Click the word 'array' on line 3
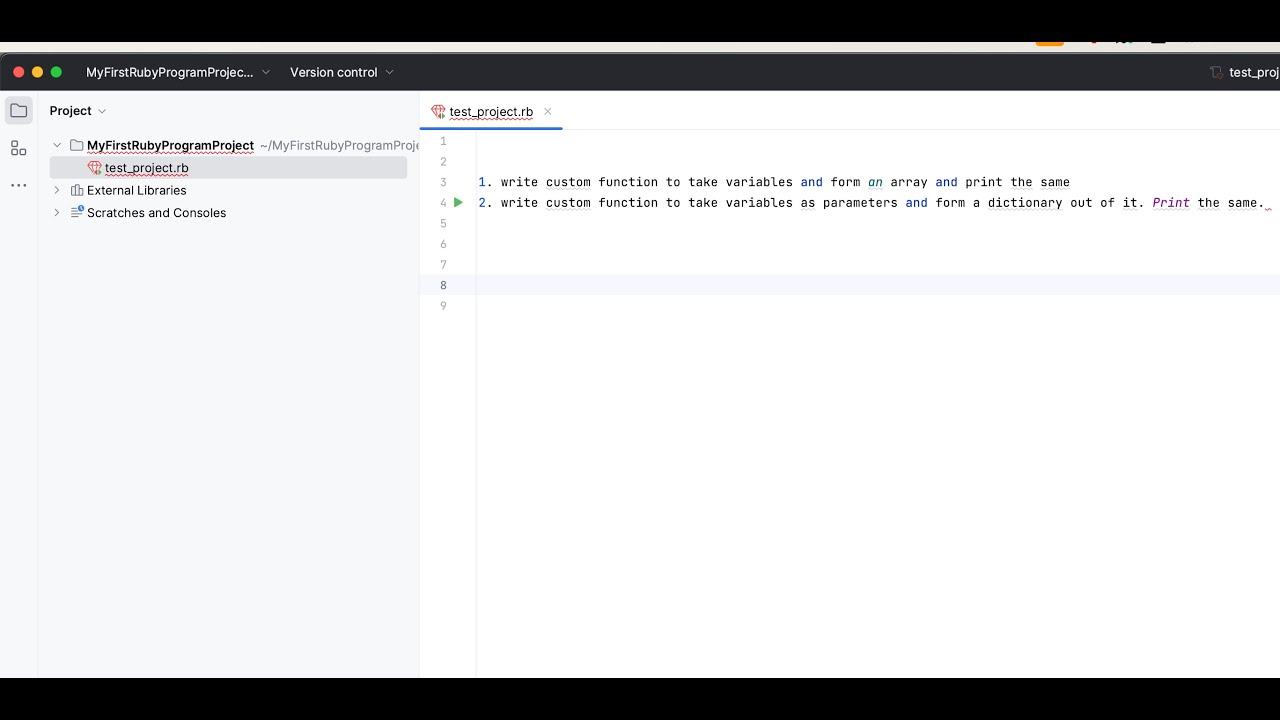 pyautogui.click(x=909, y=183)
